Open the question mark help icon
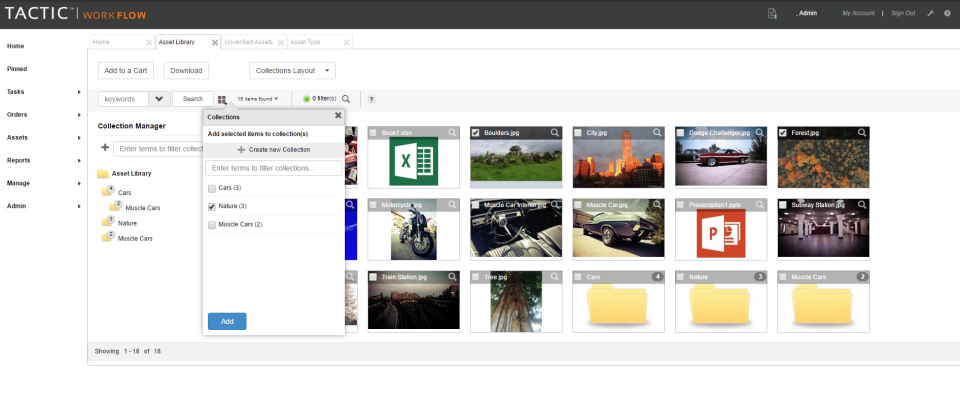960x395 pixels. point(371,99)
